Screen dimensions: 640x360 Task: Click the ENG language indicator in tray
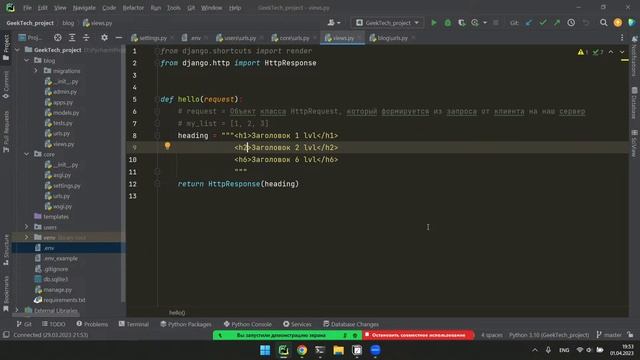pos(564,350)
